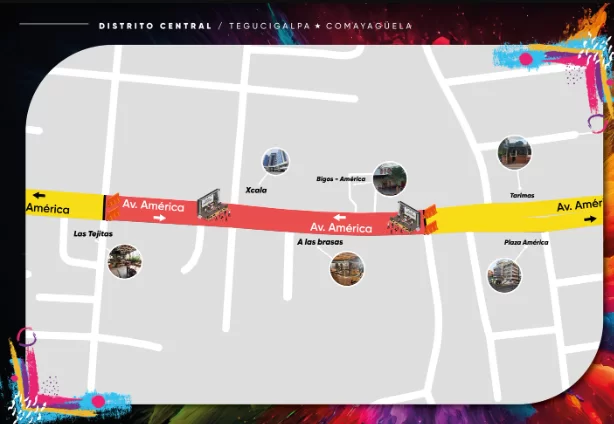
Task: Click the Las Tejitas label
Action: [x=93, y=234]
